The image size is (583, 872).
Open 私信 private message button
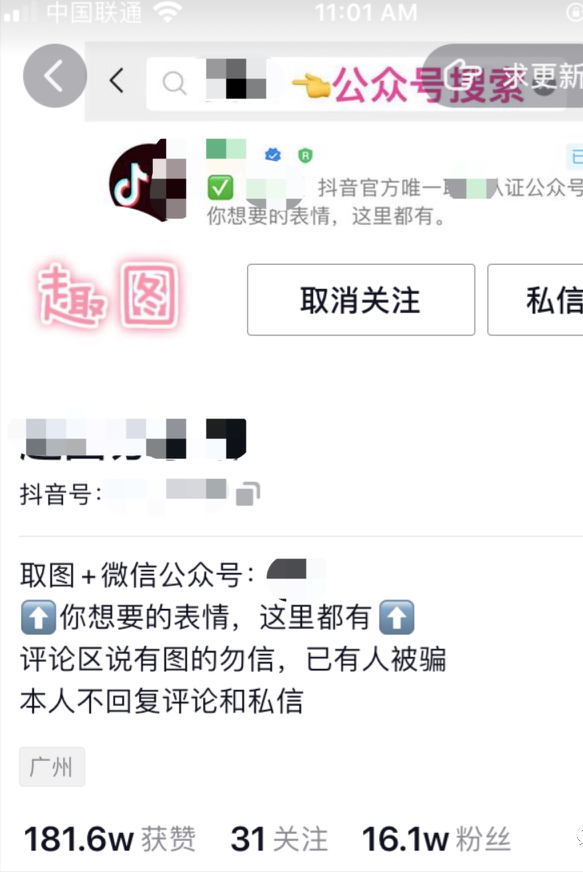click(x=535, y=300)
